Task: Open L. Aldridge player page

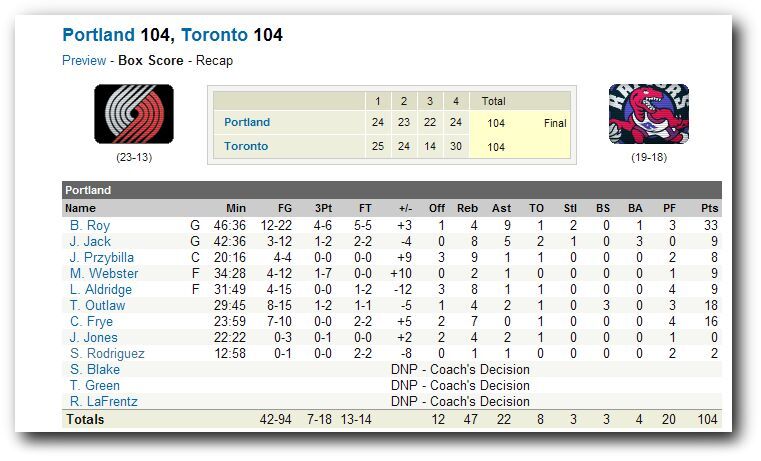Action: tap(101, 289)
